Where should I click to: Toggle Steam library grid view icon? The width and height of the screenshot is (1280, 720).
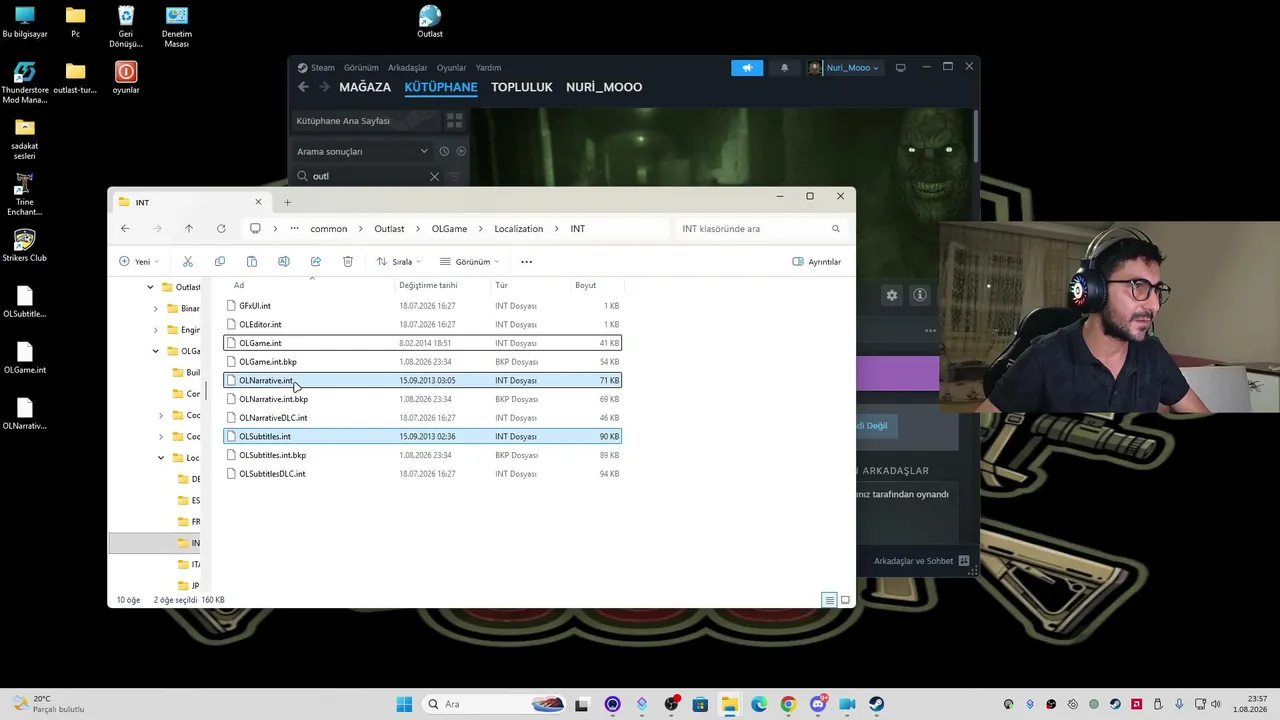[454, 121]
